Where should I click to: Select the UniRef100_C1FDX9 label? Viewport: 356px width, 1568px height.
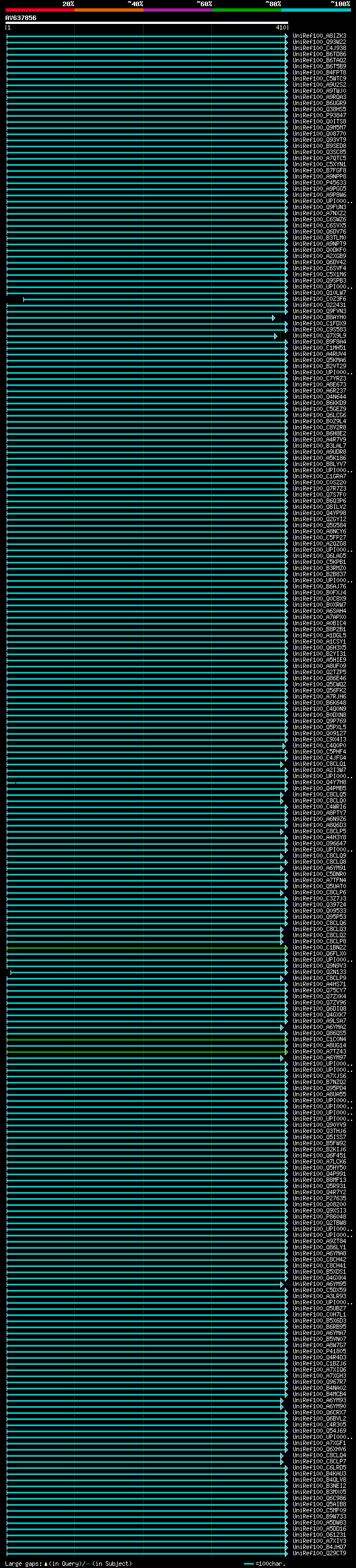pyautogui.click(x=319, y=324)
